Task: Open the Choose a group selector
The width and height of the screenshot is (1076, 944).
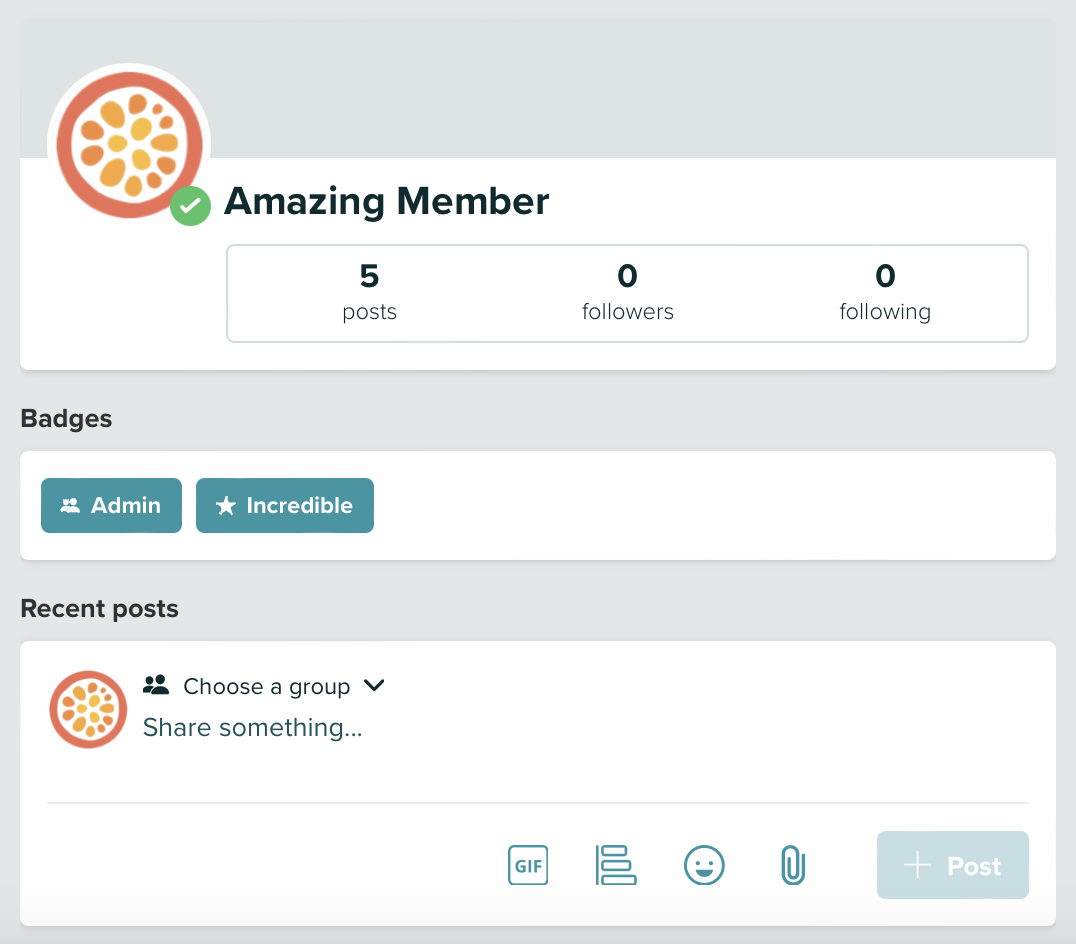Action: tap(266, 686)
